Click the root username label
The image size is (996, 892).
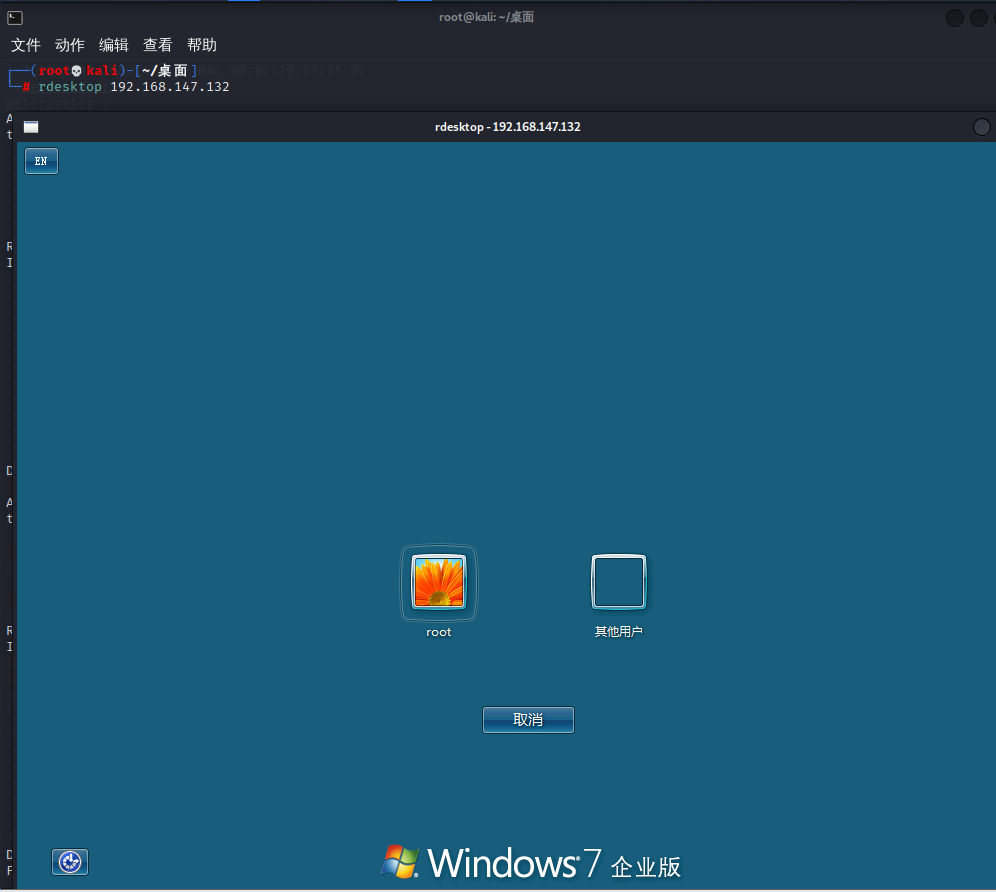click(x=438, y=632)
